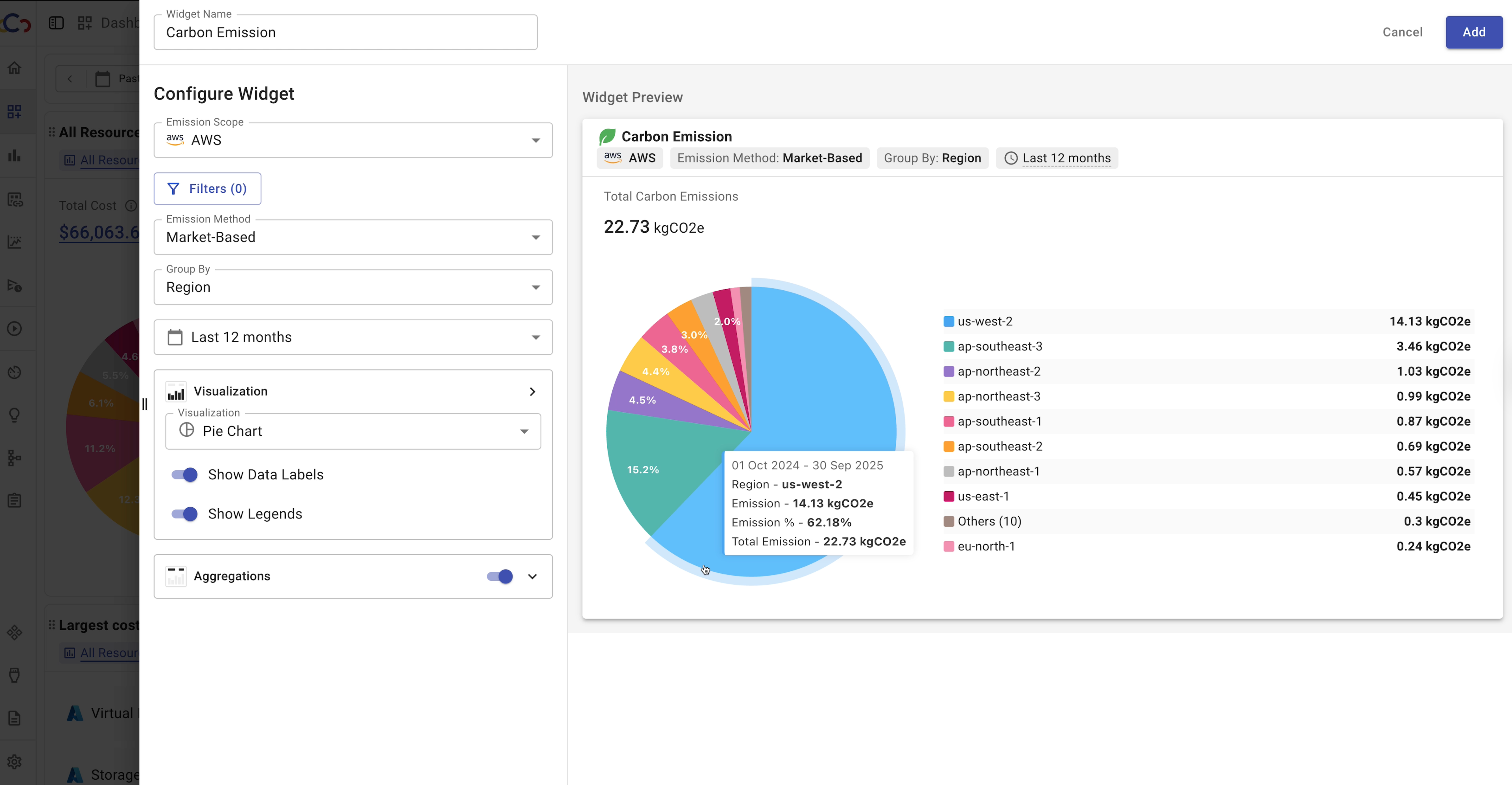Click the green leaf Carbon Emission icon
Image resolution: width=1512 pixels, height=785 pixels.
[607, 137]
